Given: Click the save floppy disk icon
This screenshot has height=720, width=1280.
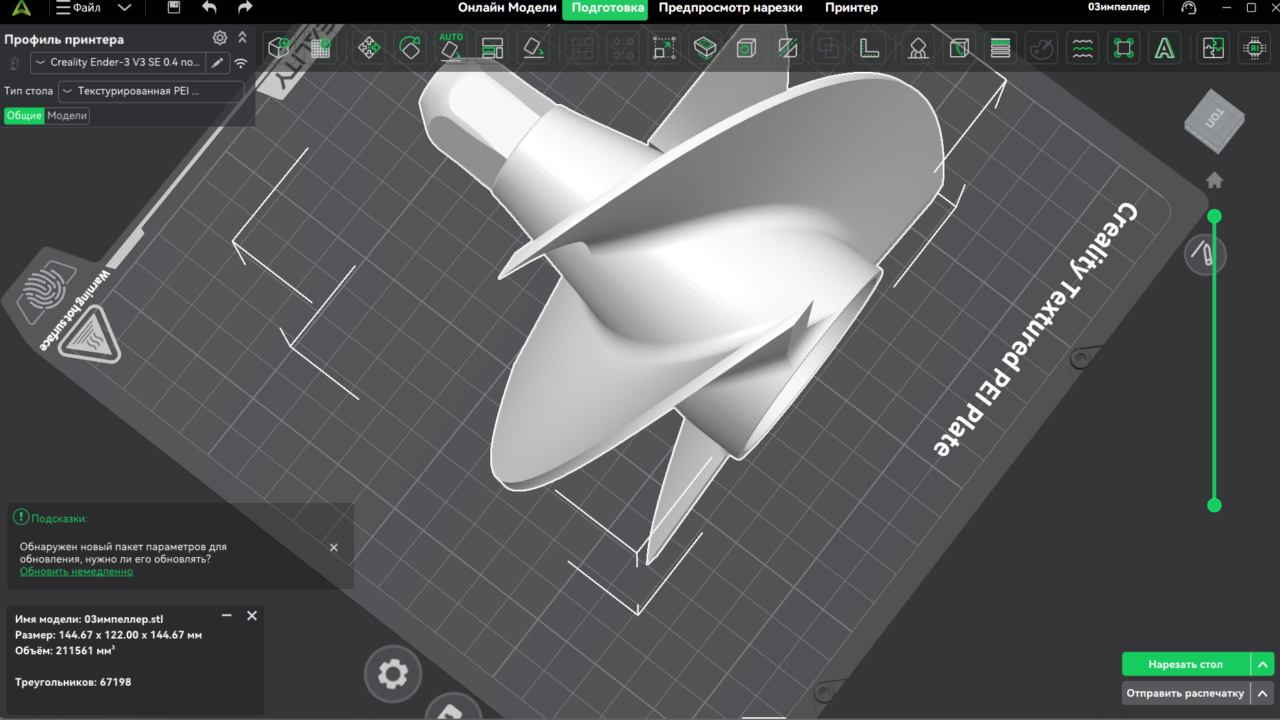Looking at the screenshot, I should tap(174, 8).
